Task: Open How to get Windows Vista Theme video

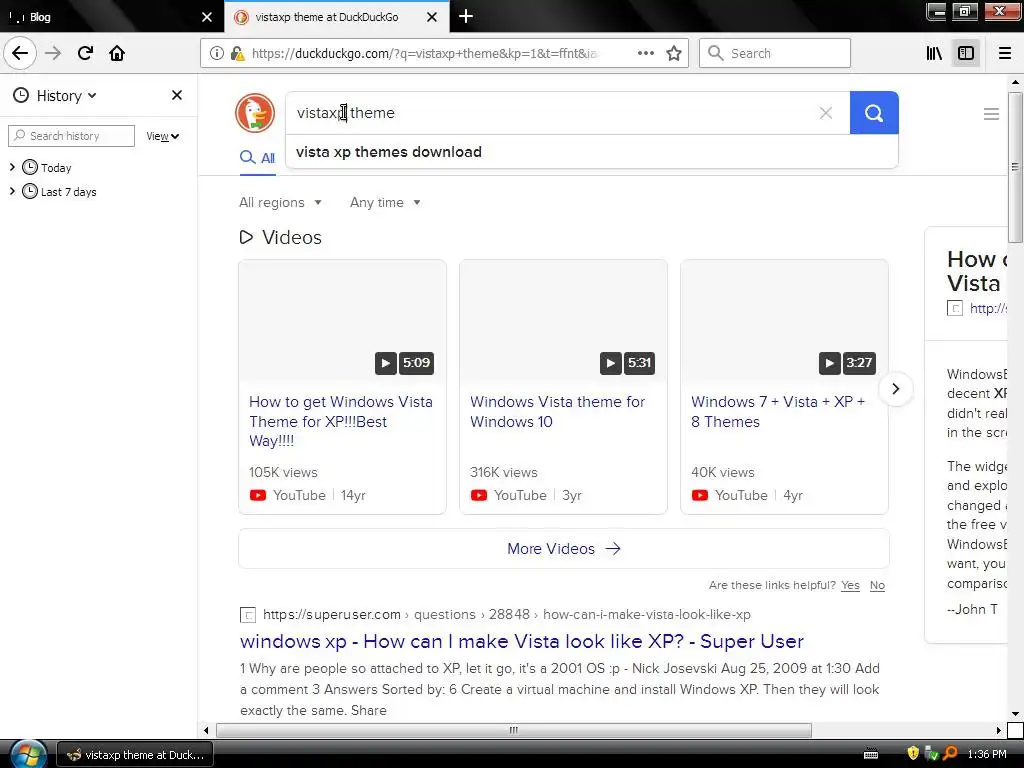Action: pos(340,421)
